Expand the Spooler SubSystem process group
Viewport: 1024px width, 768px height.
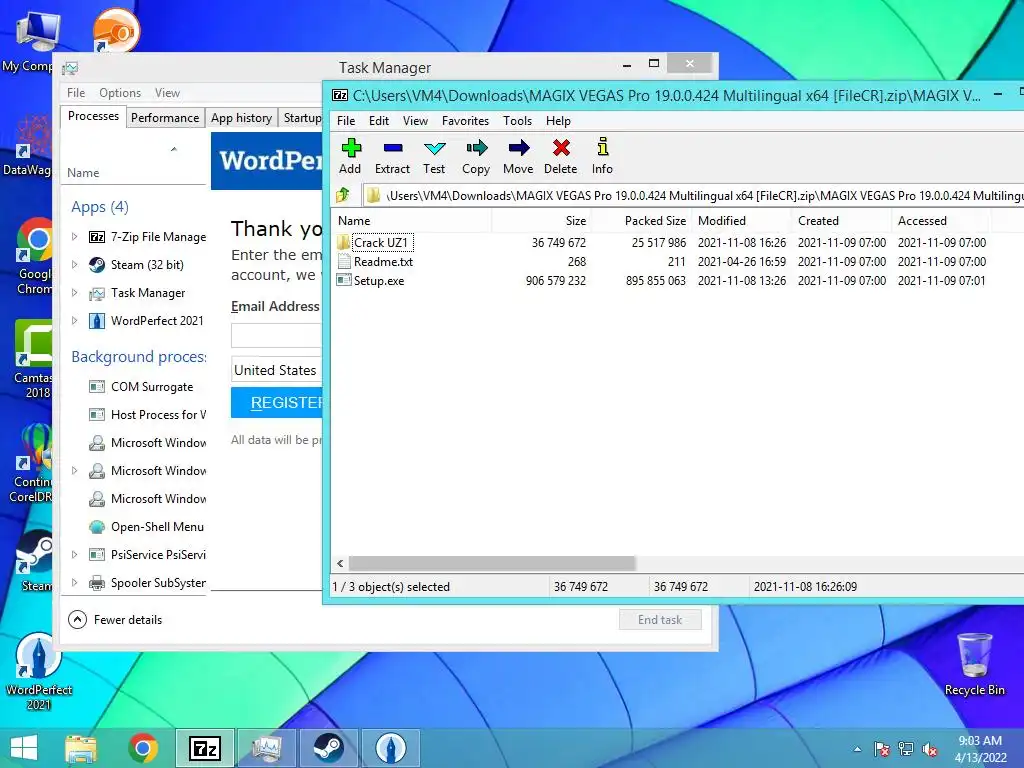coord(74,583)
